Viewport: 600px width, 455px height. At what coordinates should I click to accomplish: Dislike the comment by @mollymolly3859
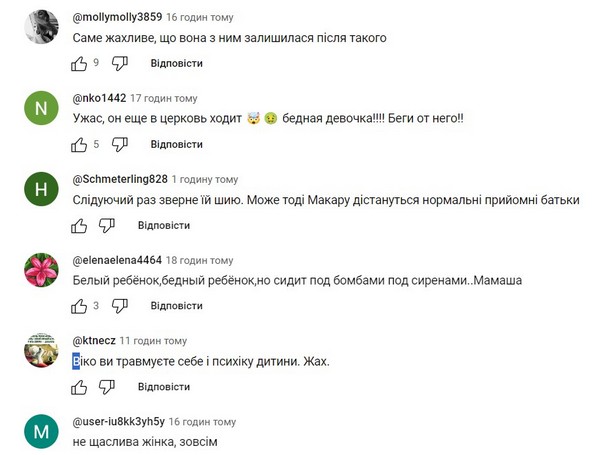pos(120,63)
